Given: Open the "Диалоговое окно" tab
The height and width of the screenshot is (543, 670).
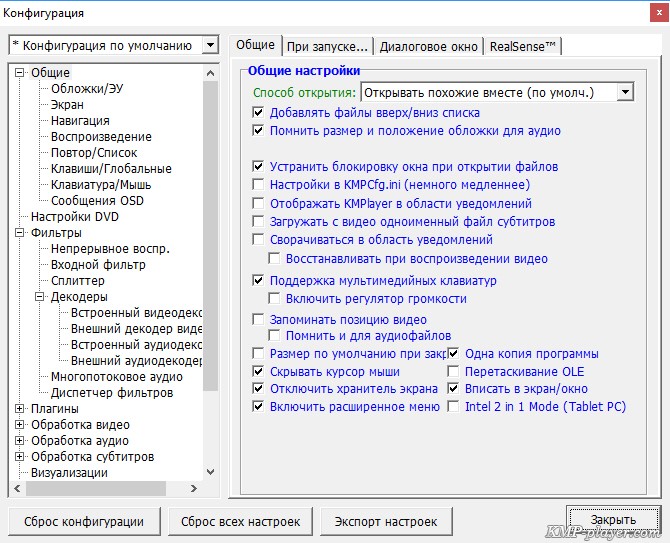Looking at the screenshot, I should click(x=429, y=47).
